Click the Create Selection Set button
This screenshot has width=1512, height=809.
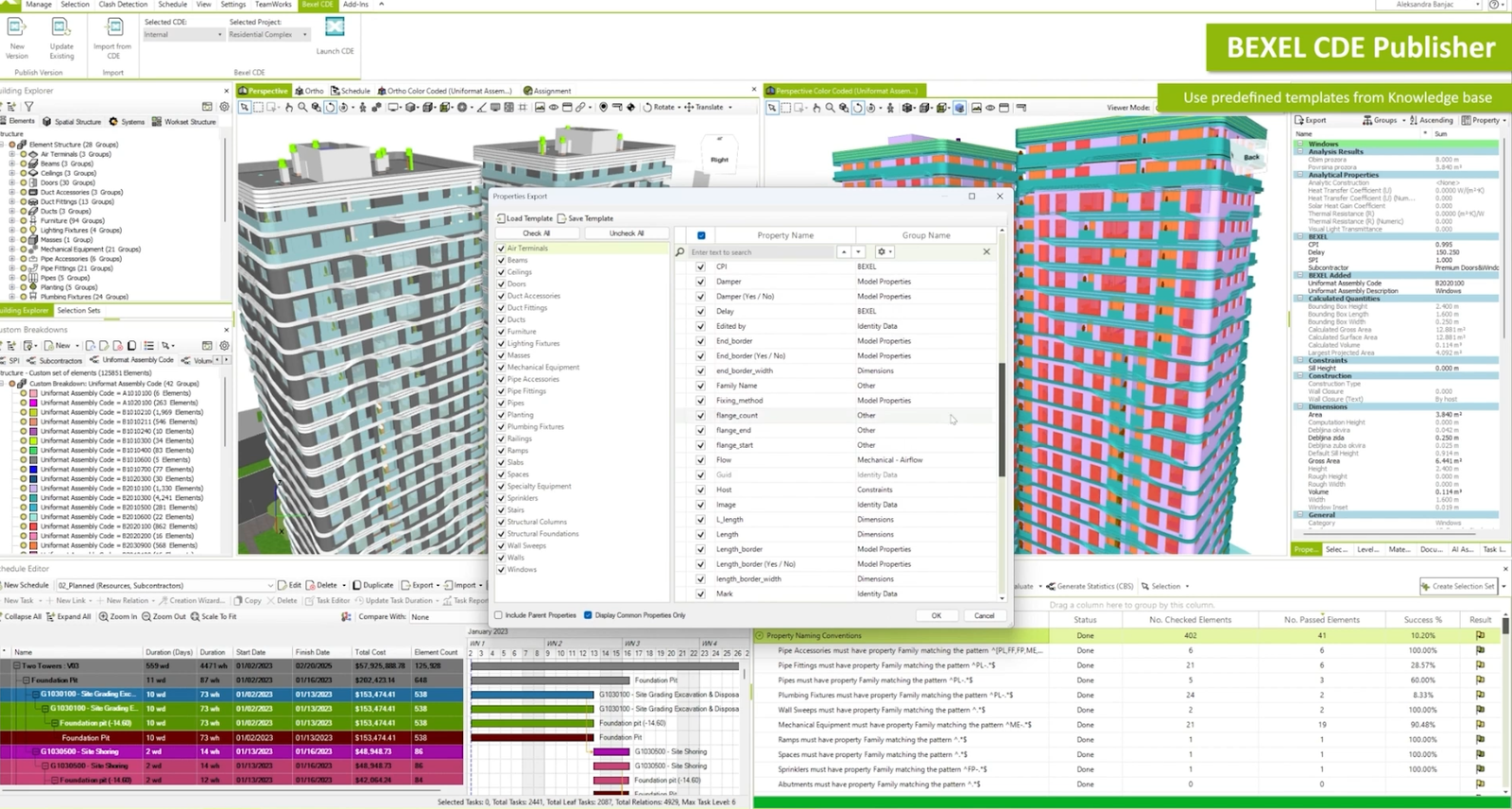pos(1459,586)
